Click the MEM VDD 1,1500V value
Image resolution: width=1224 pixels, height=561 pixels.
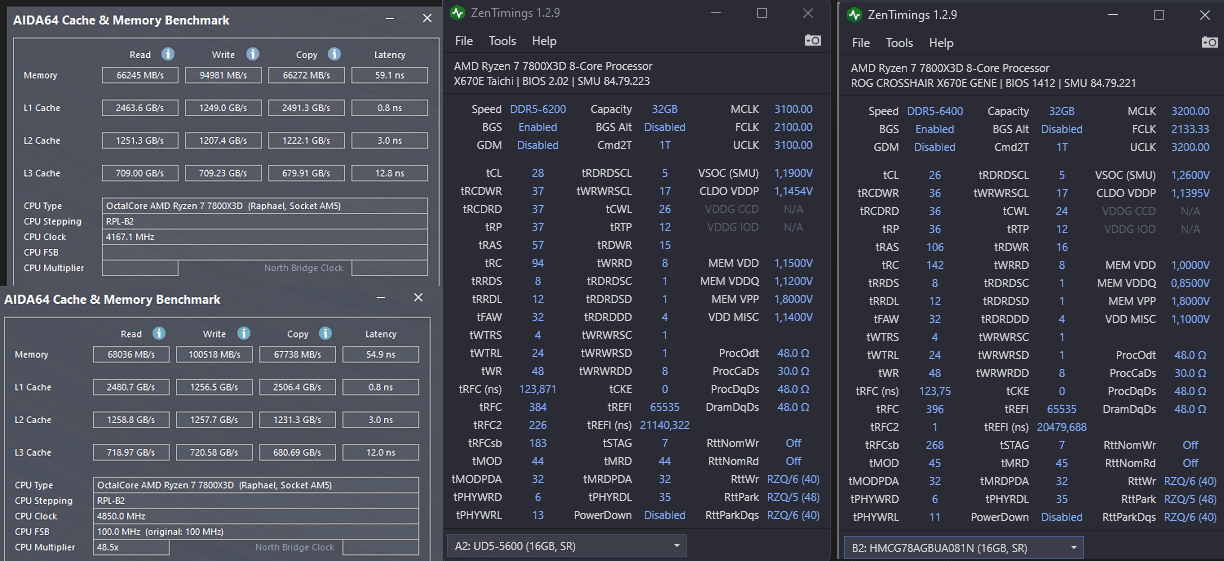click(x=793, y=263)
